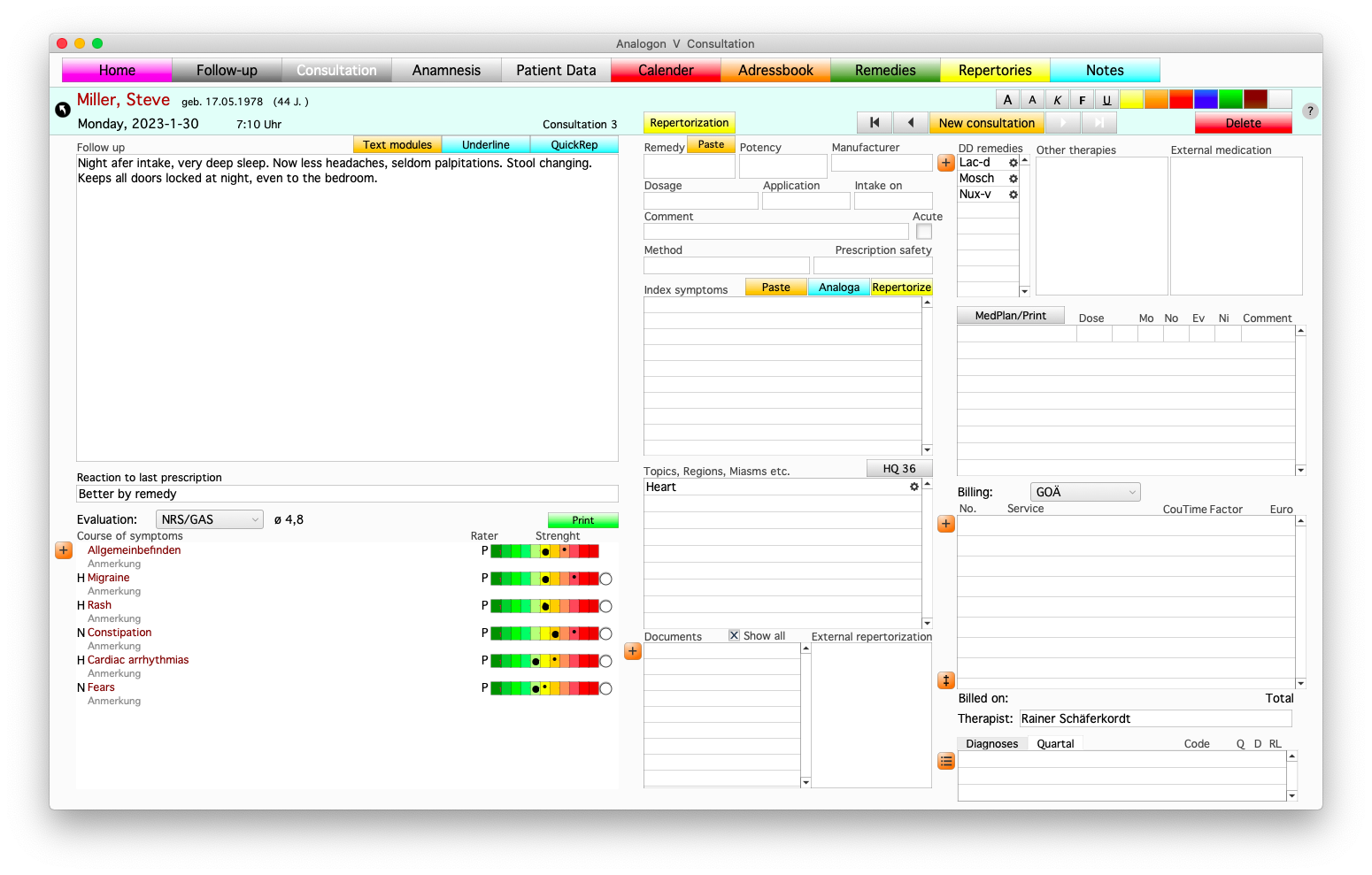Screen dimensions: 1372x875
Task: Add a DD remedy with the plus icon
Action: pos(946,163)
